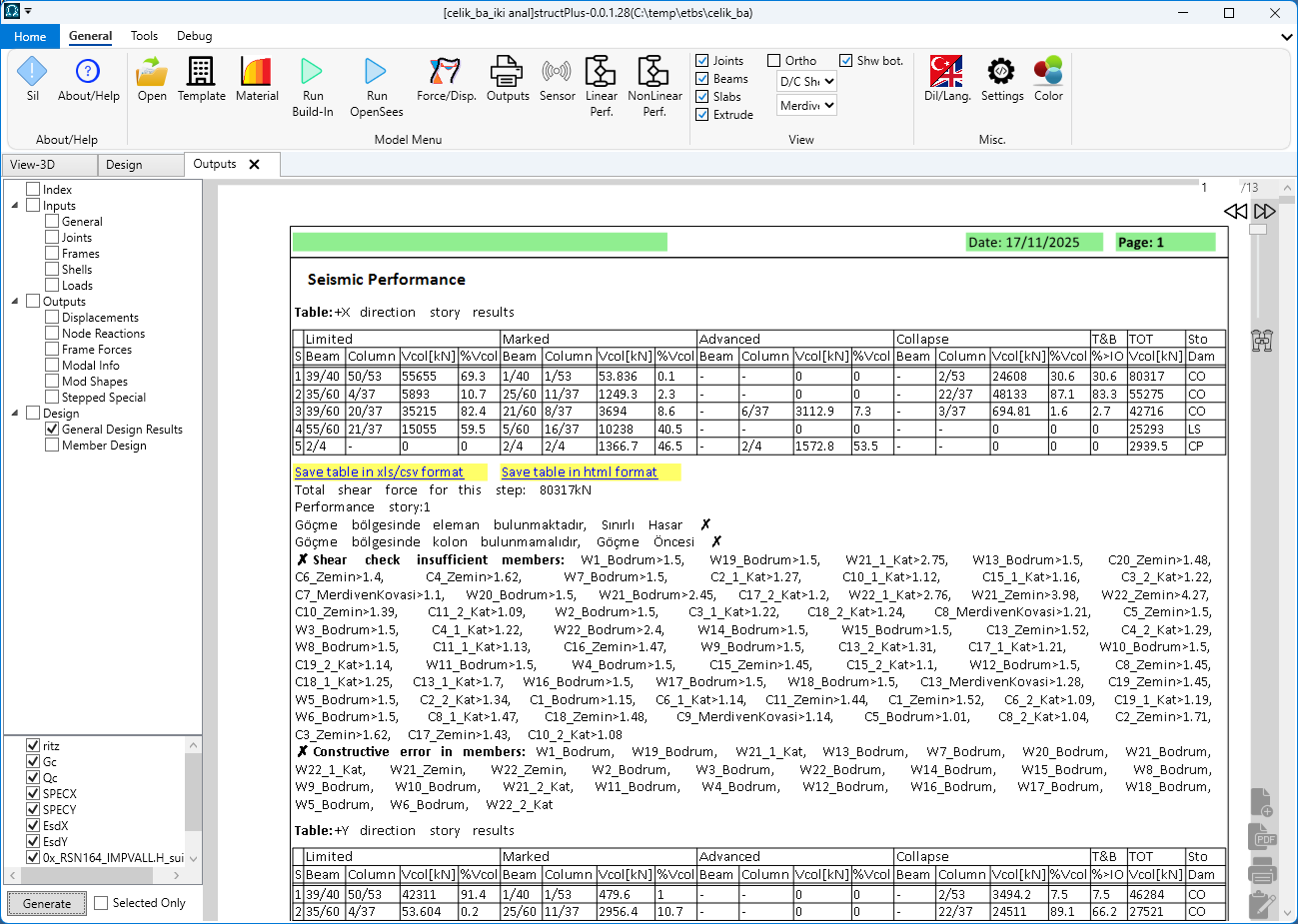Screen dimensions: 1298x924
Task: Click the Open folder icon
Action: pos(152,72)
